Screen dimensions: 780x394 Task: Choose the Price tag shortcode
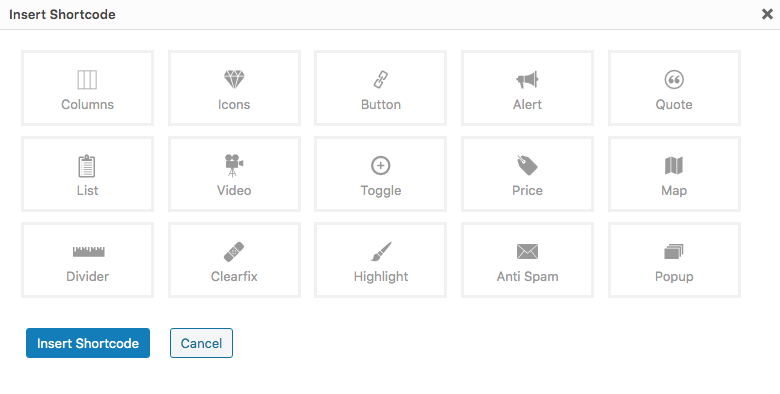click(x=527, y=174)
